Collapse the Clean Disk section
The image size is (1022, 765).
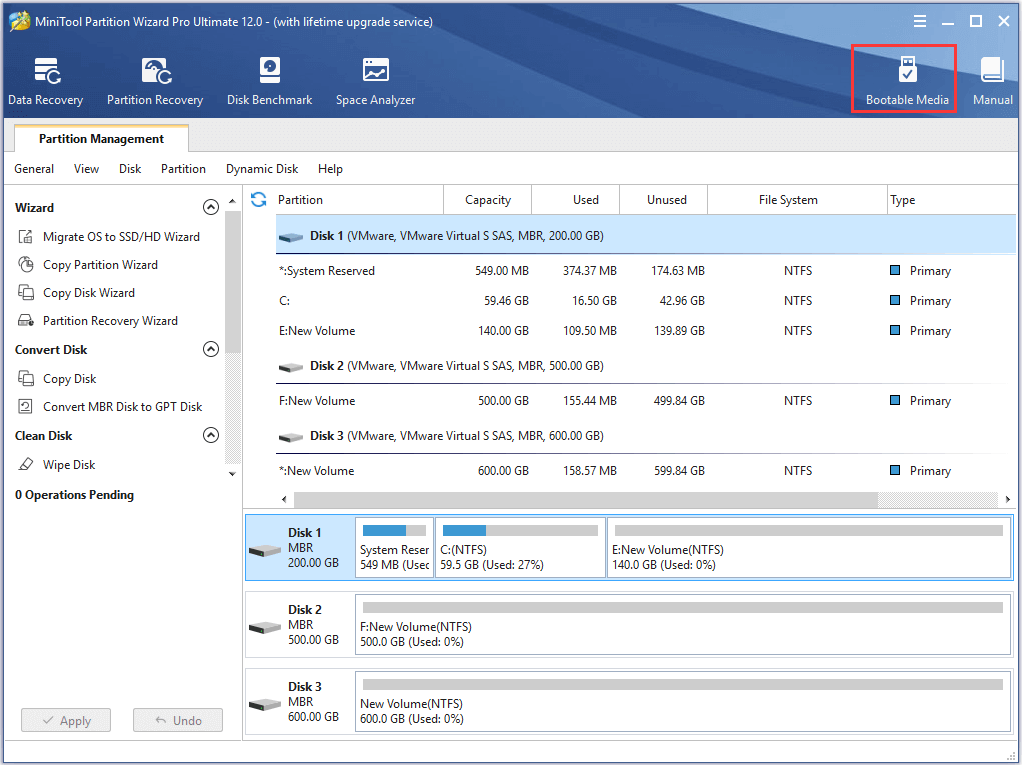[211, 435]
